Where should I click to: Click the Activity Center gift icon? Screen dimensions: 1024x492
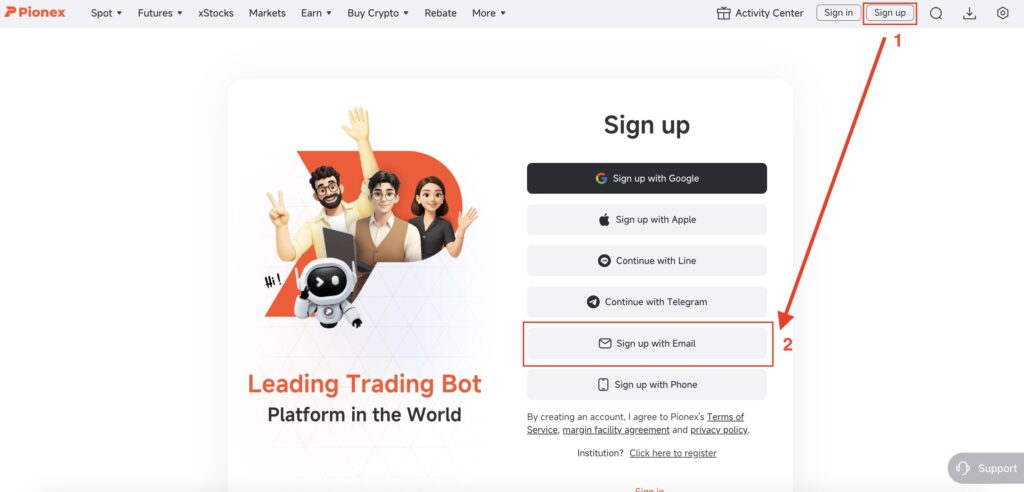click(724, 13)
